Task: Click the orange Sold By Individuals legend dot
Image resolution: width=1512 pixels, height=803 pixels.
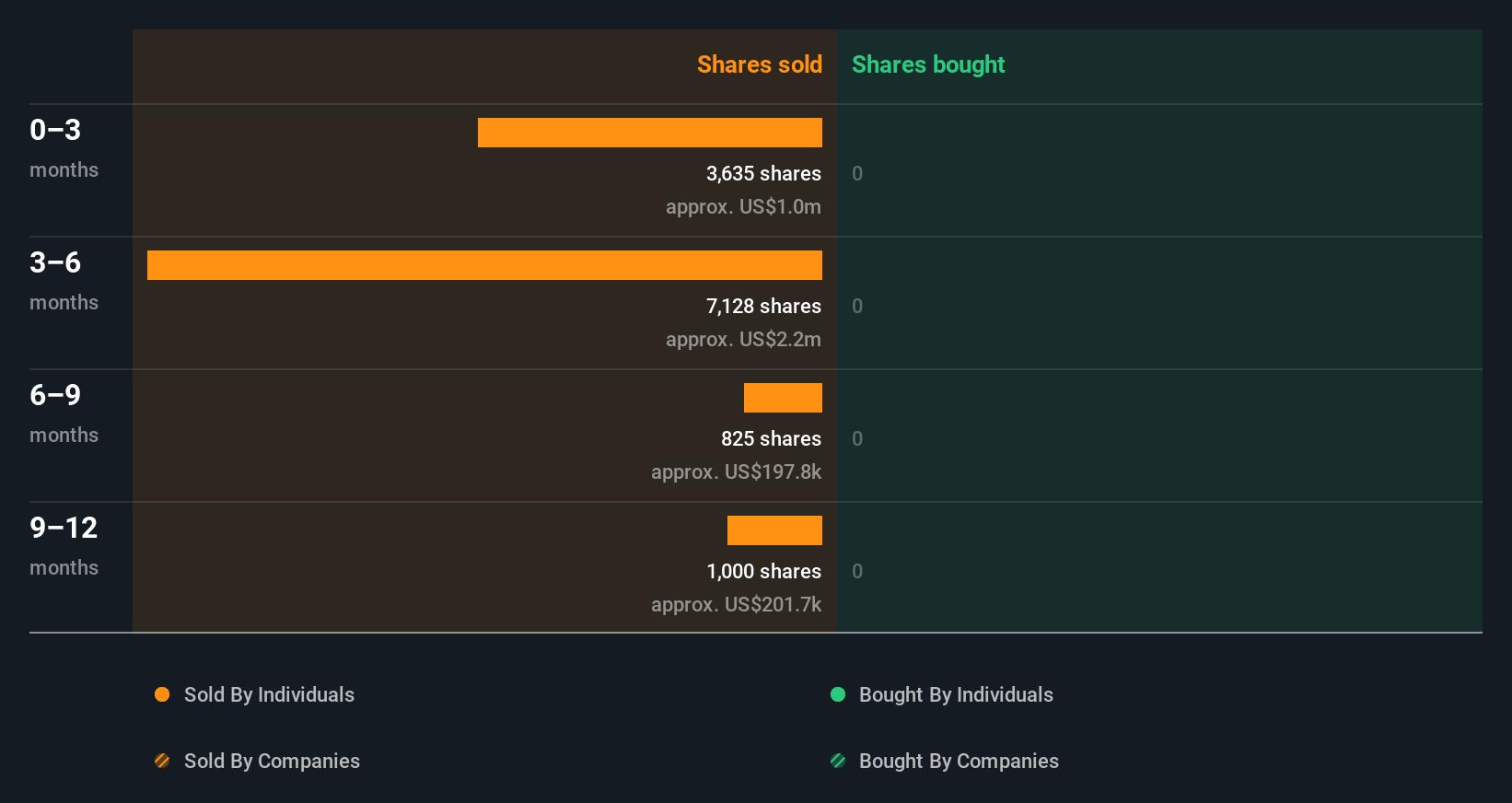Action: [x=162, y=694]
